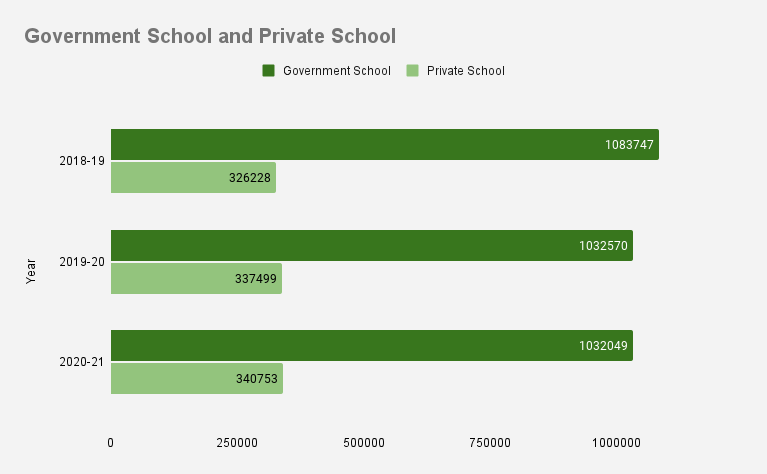Viewport: 767px width, 474px height.
Task: Select the '2019-20' axis category label
Action: coord(82,262)
